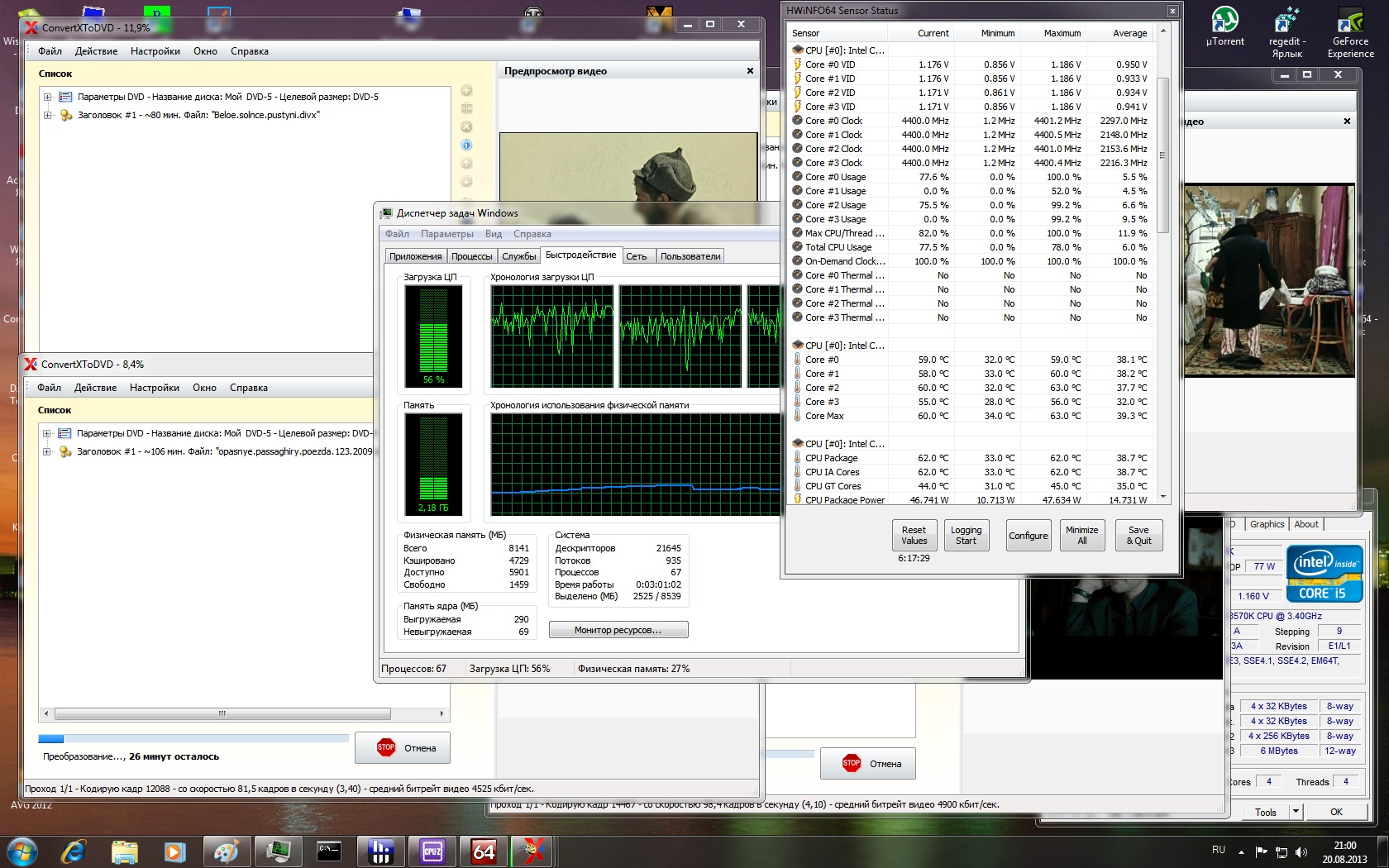Expand the opasnye.passaghiry title node

(x=47, y=451)
